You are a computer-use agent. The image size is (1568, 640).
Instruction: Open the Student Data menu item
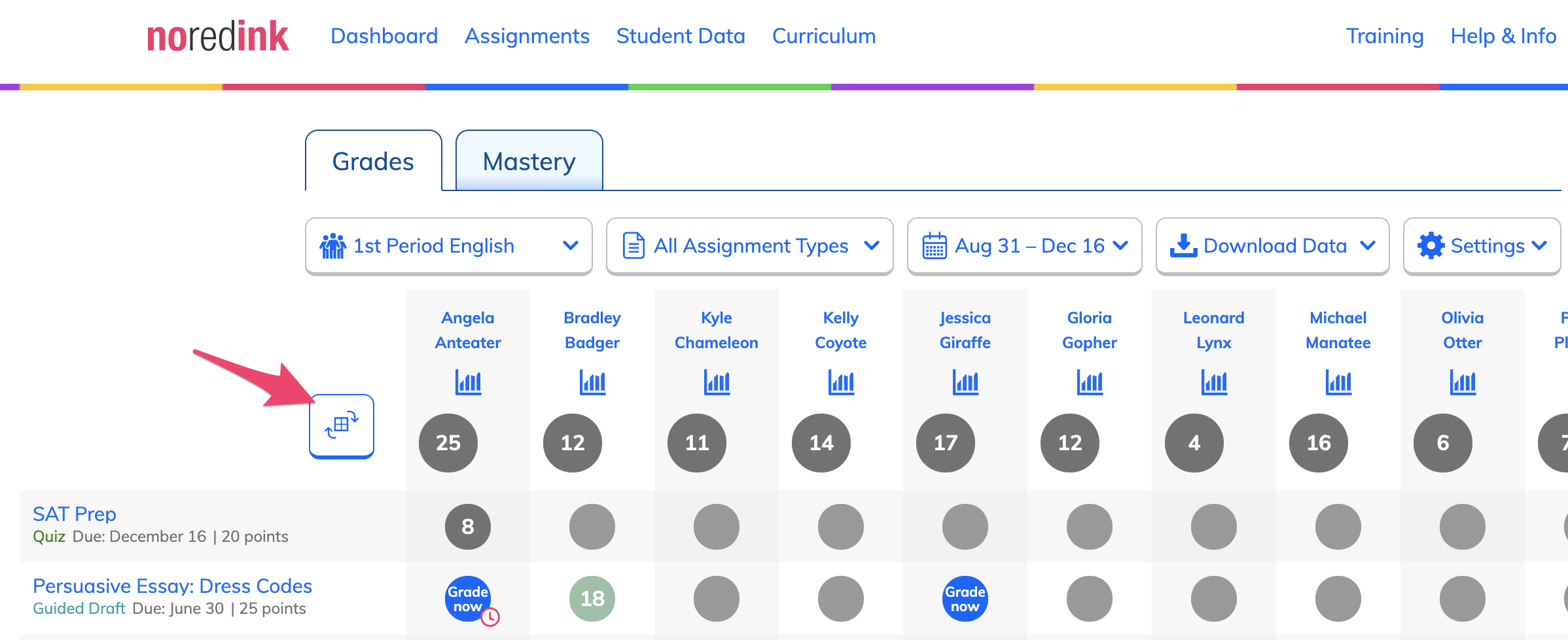(681, 36)
